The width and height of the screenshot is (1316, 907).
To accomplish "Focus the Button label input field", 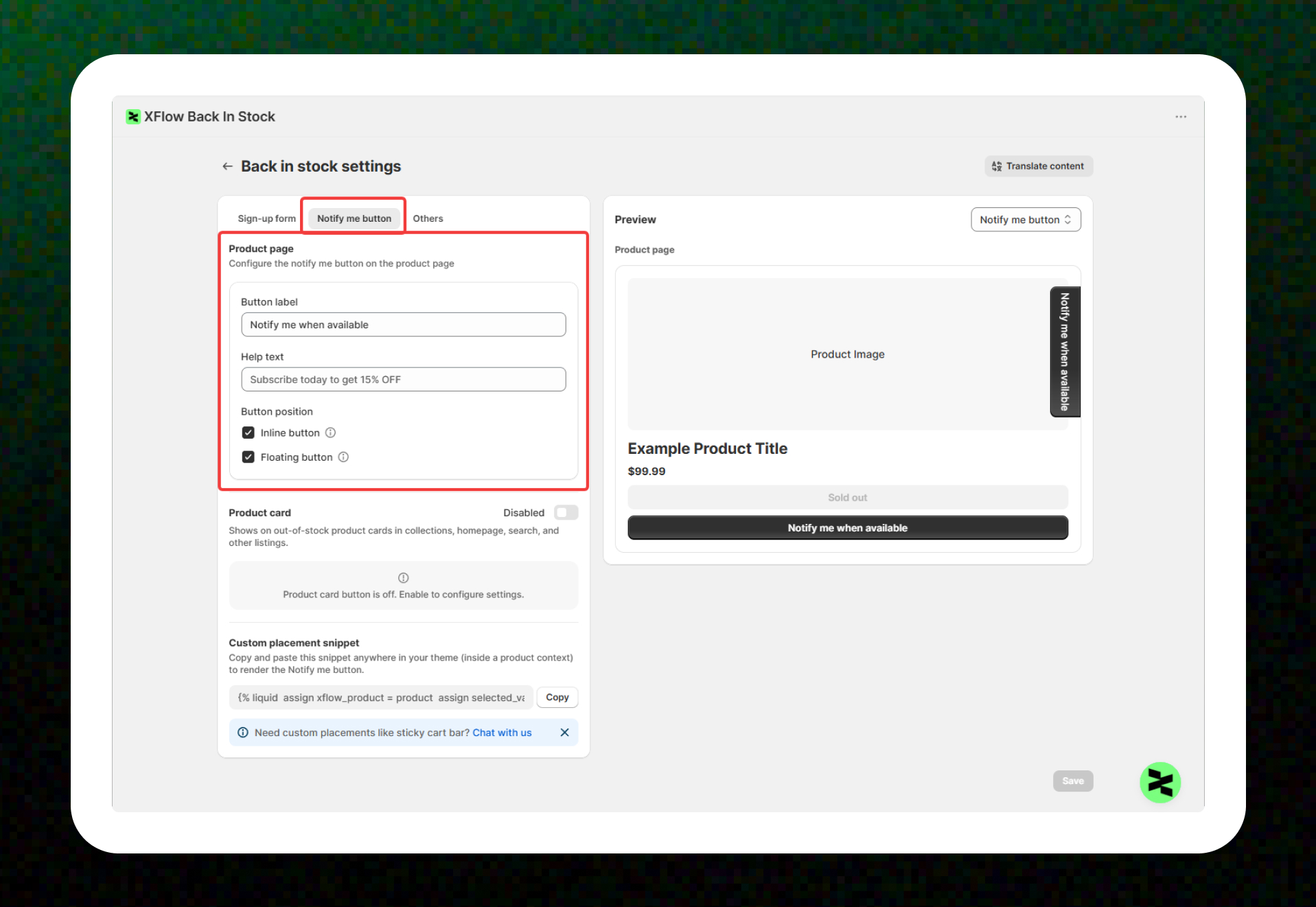I will pos(404,325).
